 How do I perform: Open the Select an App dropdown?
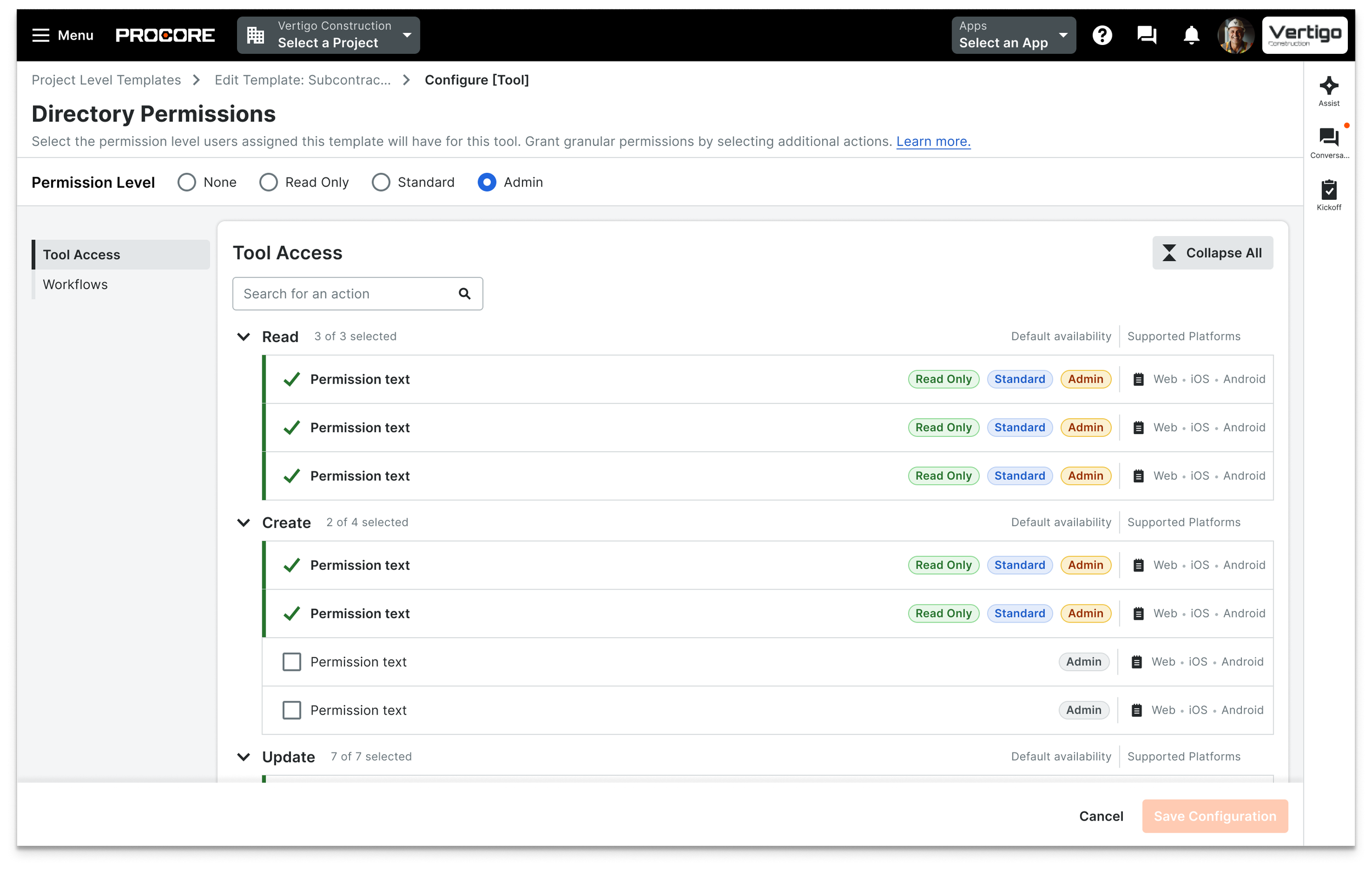coord(1013,35)
